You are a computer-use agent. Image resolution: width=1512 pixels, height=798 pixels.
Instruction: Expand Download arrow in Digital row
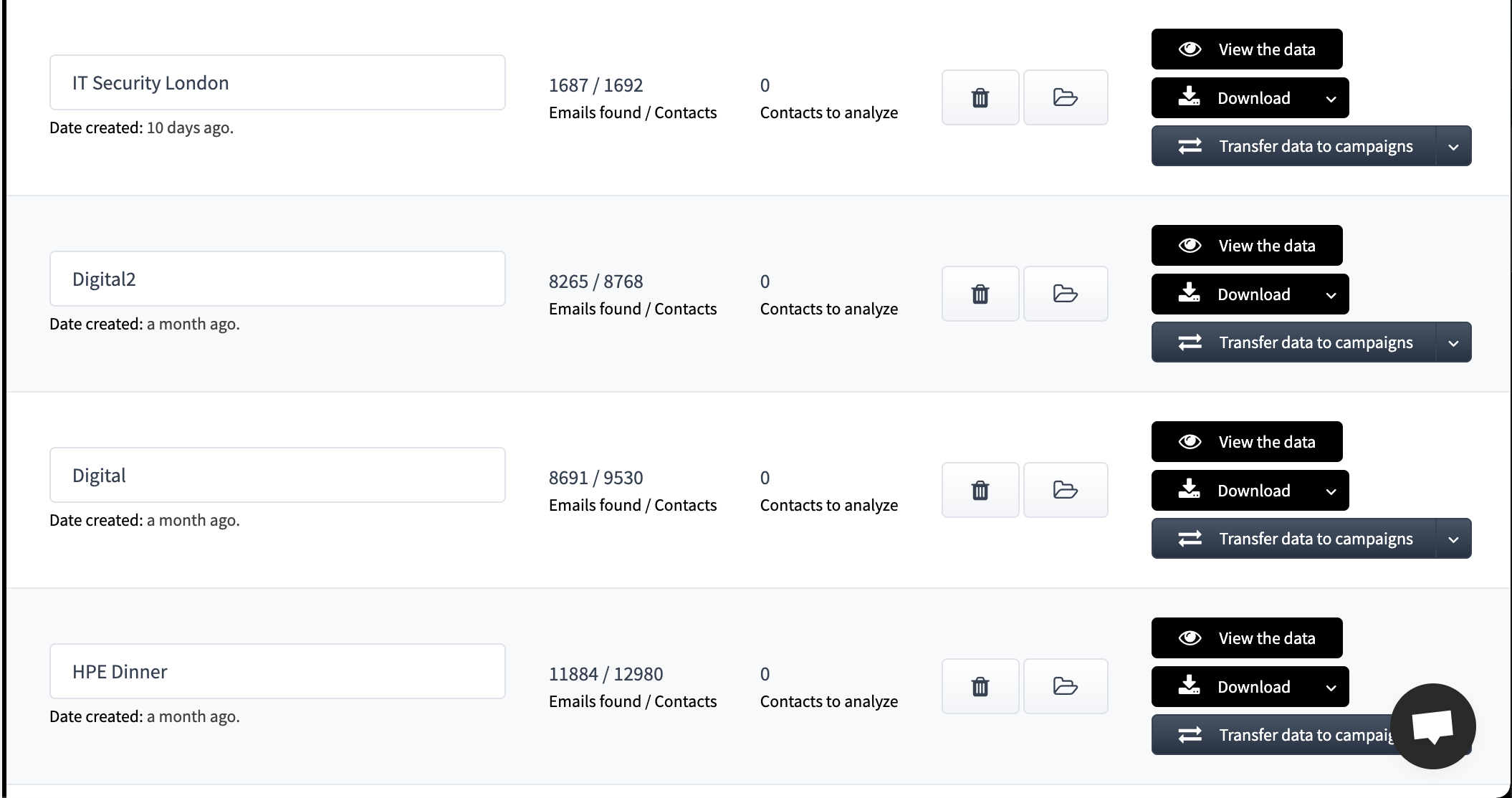pos(1331,491)
